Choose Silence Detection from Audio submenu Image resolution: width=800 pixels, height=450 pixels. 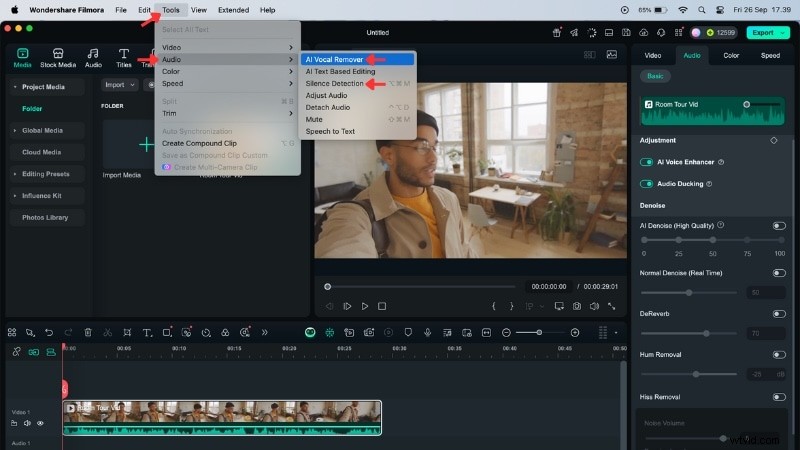[x=357, y=83]
